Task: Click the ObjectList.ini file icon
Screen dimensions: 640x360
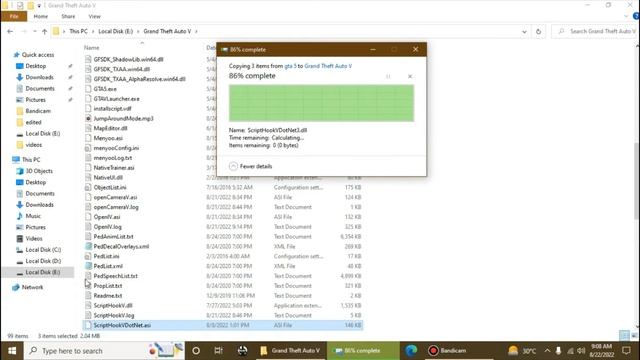Action: point(88,187)
